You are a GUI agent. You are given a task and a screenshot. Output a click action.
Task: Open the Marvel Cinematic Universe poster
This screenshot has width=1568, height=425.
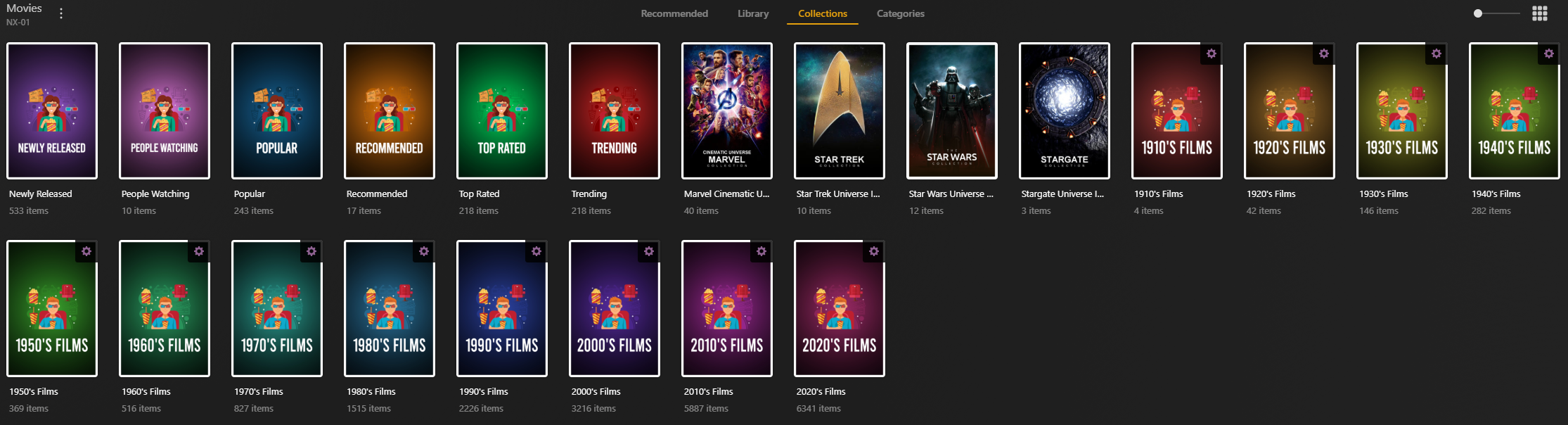click(x=726, y=110)
